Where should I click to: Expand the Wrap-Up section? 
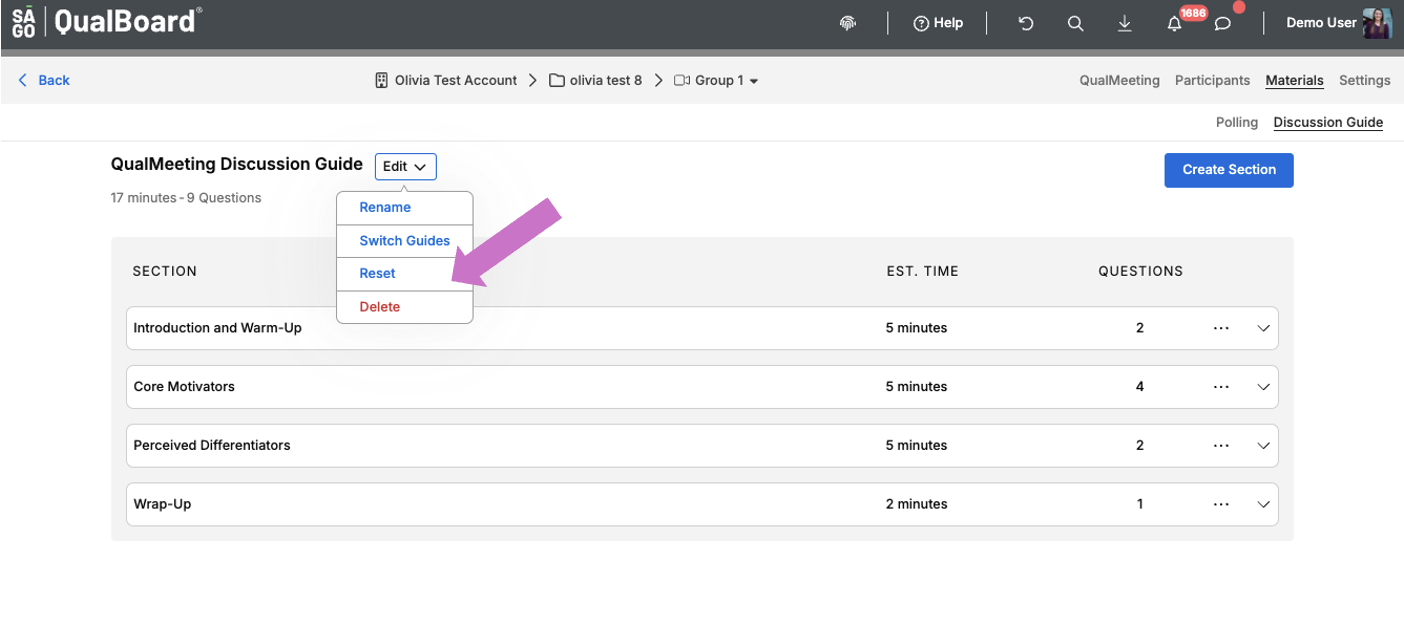tap(1263, 505)
